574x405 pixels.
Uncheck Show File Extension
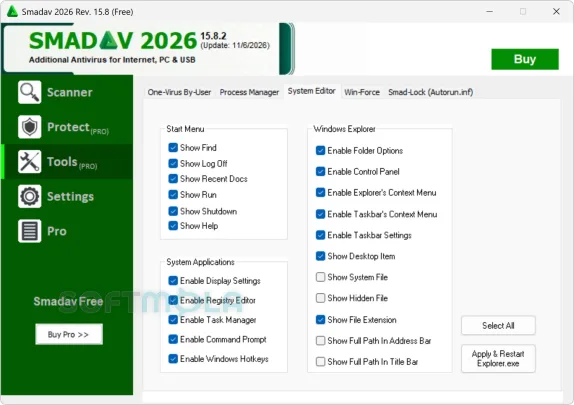coord(320,320)
